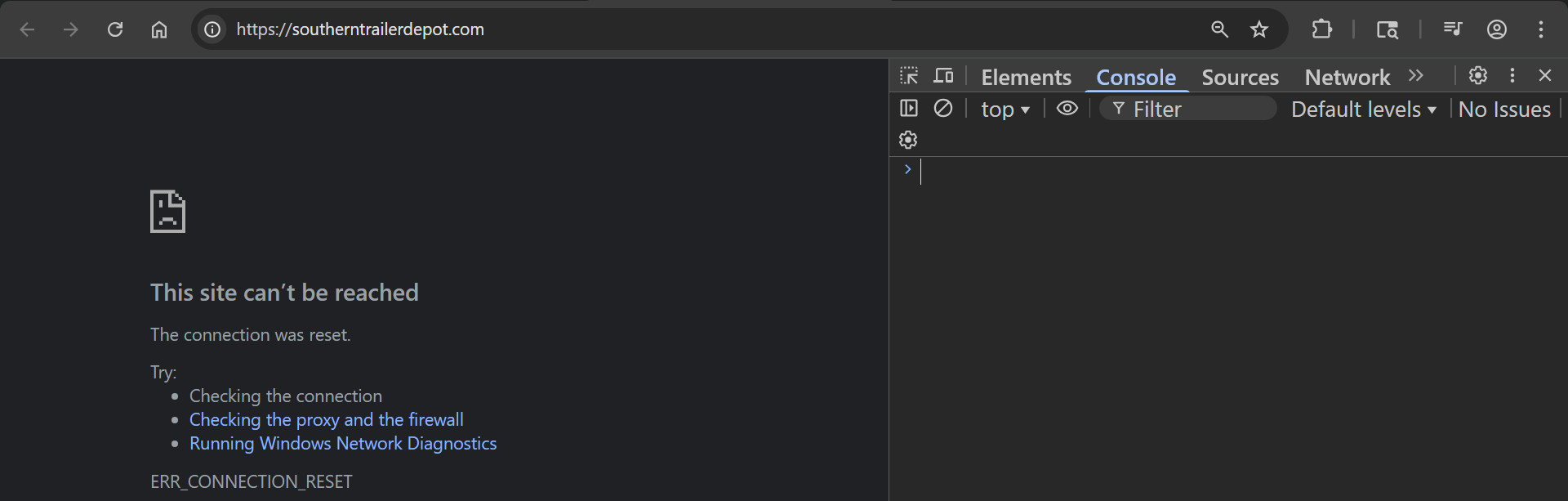
Task: Open the browser zoom magnifier icon
Action: tap(1219, 29)
